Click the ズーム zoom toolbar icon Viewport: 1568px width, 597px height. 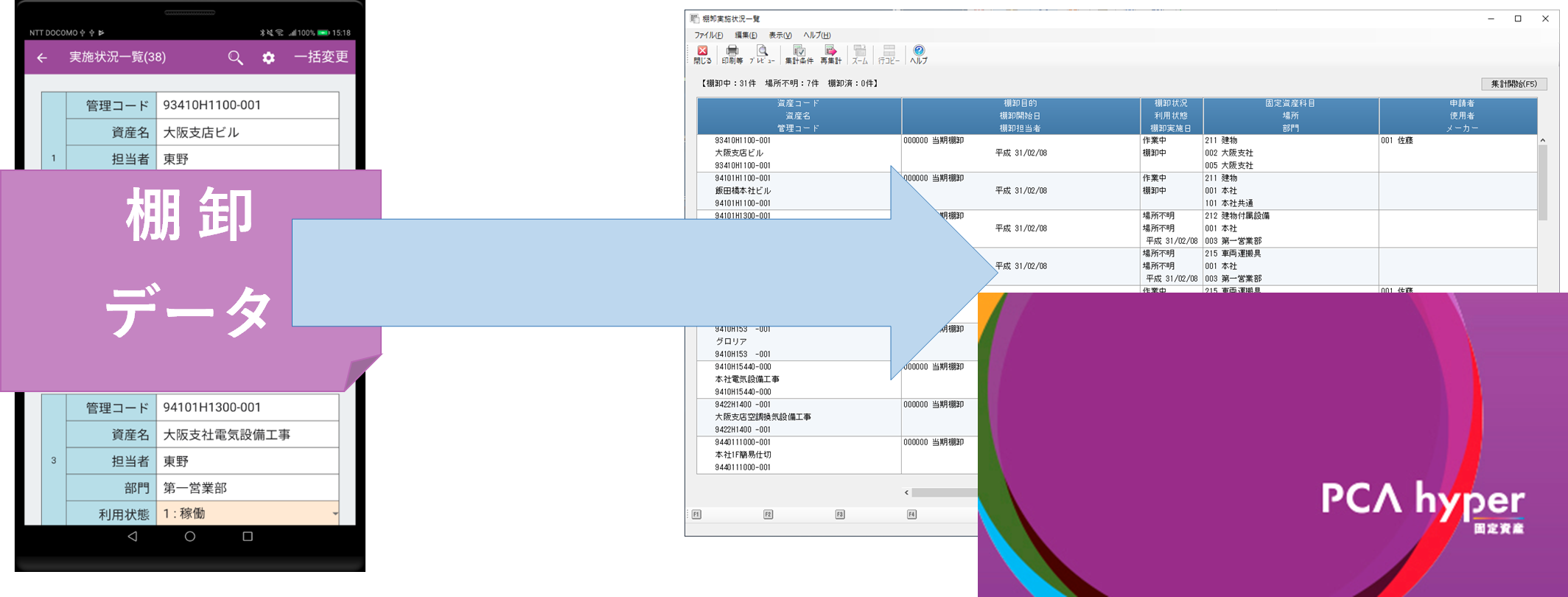click(860, 55)
